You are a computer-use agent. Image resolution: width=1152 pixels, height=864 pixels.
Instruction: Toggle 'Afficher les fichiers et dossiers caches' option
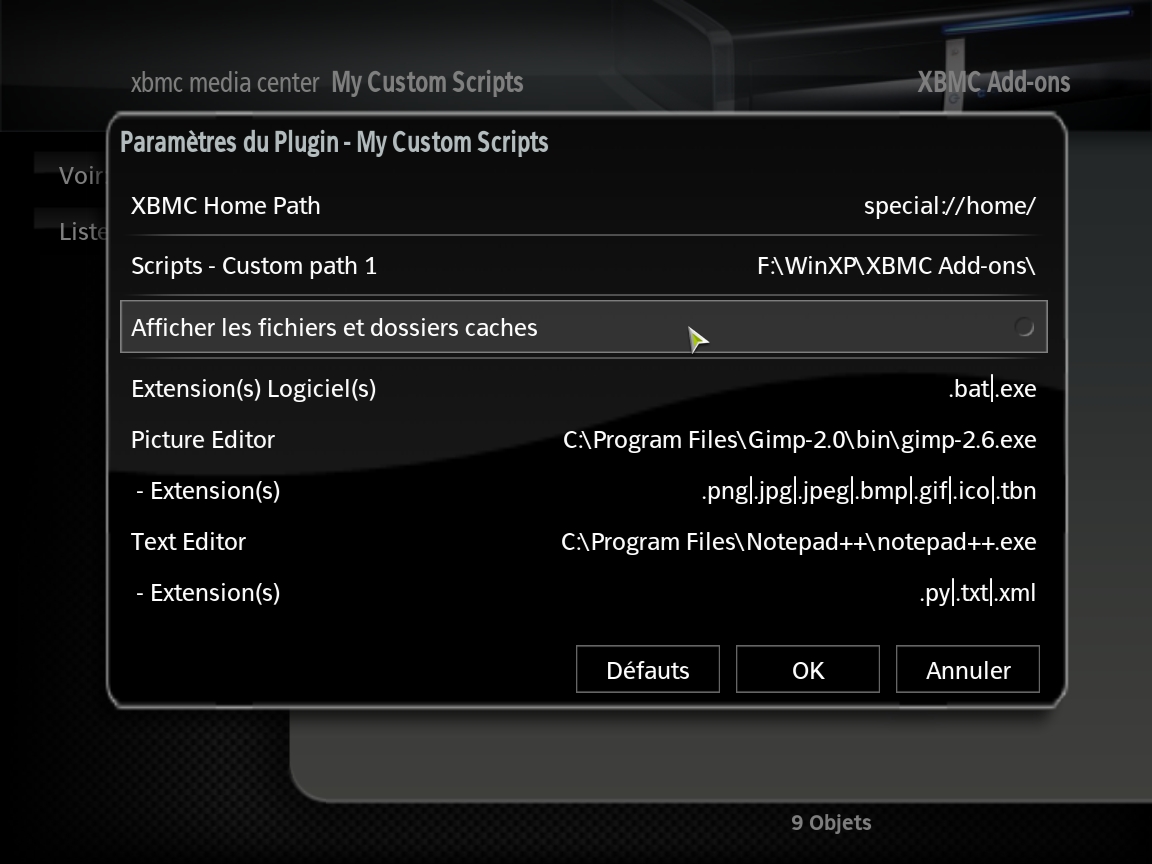pyautogui.click(x=583, y=327)
